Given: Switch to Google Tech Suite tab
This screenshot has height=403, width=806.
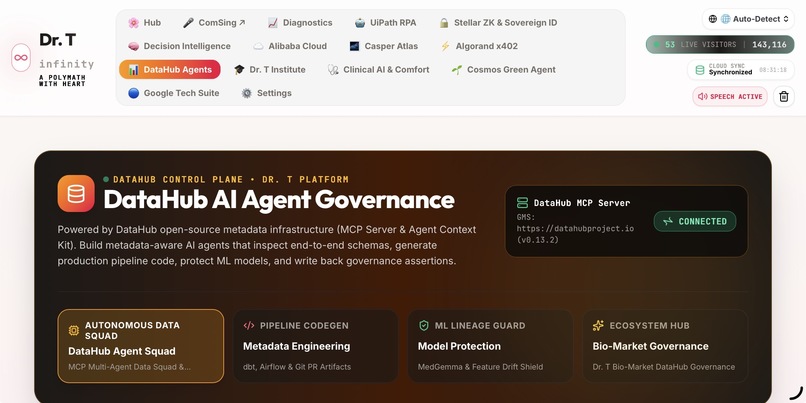Looking at the screenshot, I should (174, 93).
